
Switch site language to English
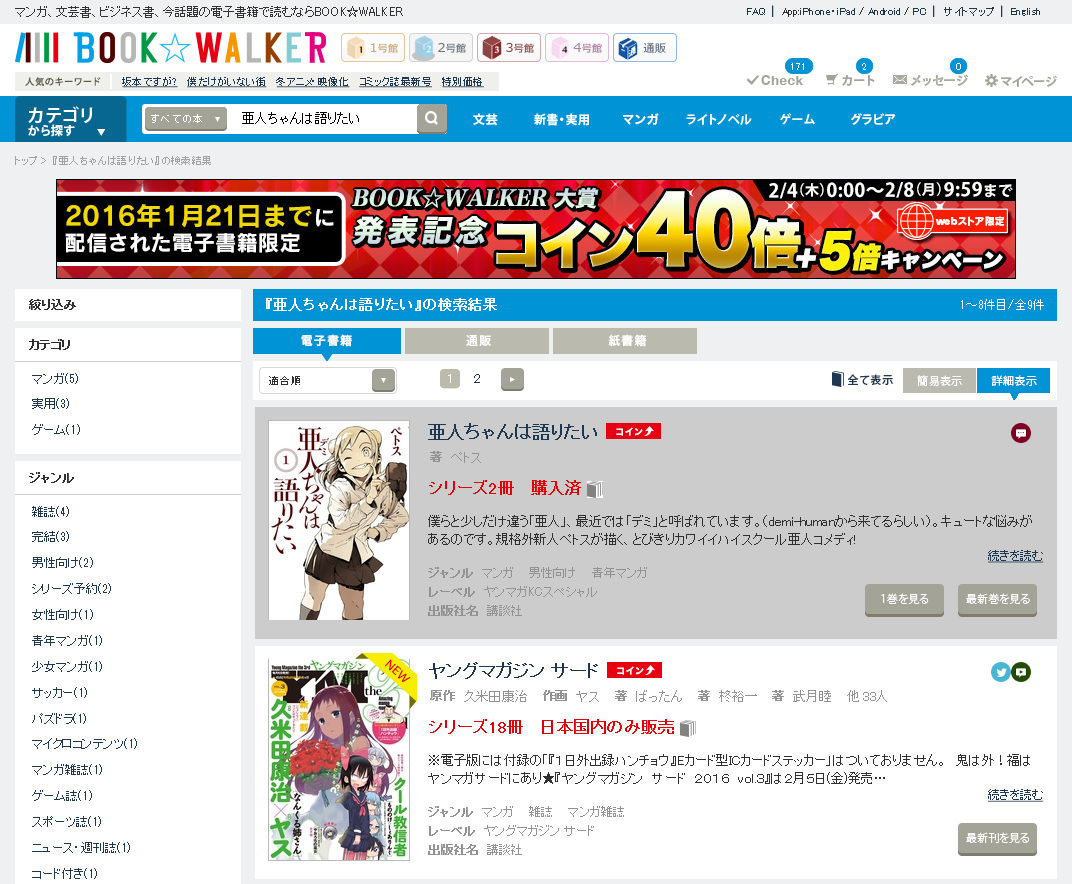(x=1025, y=12)
